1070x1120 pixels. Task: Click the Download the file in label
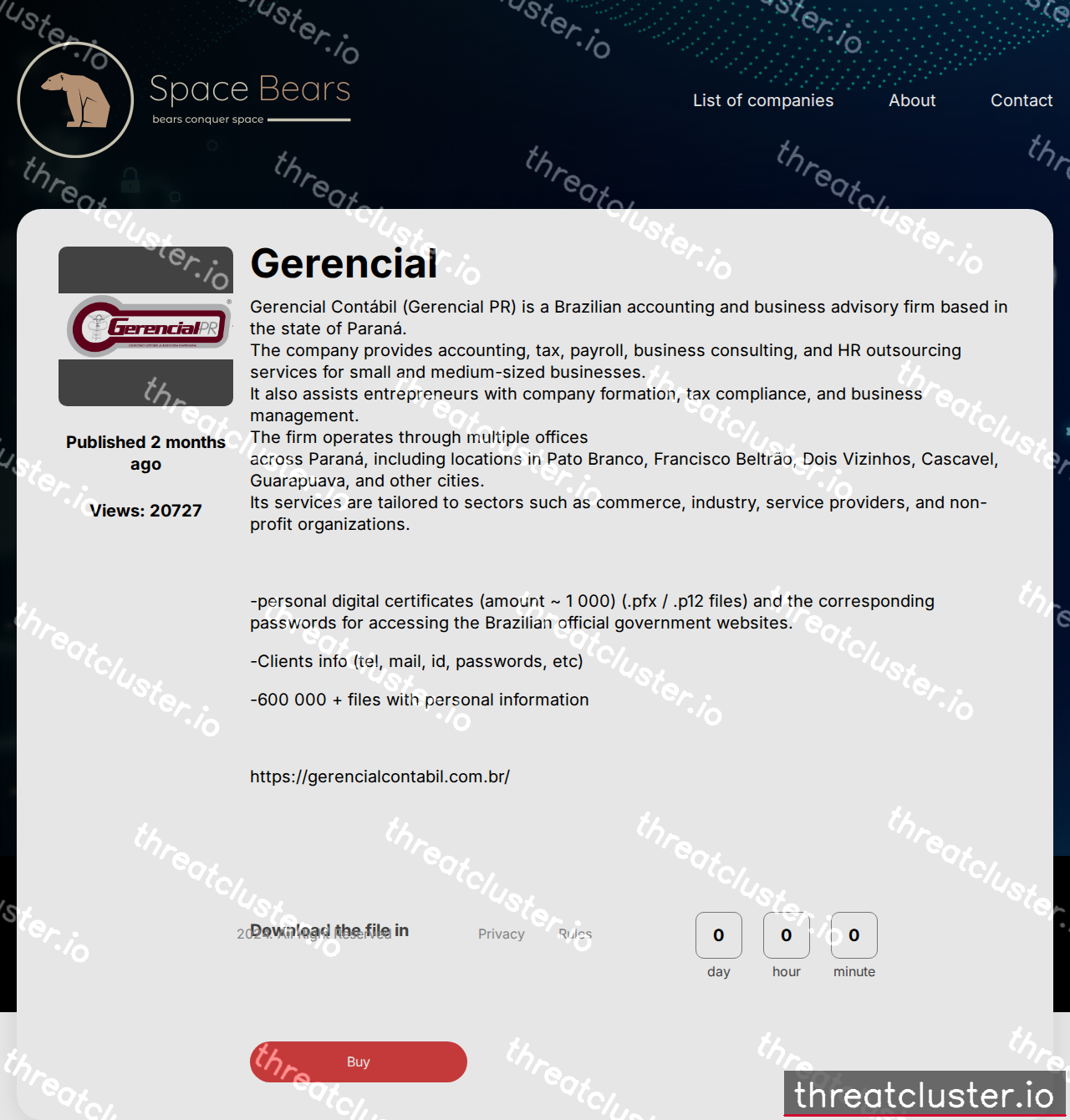point(329,930)
